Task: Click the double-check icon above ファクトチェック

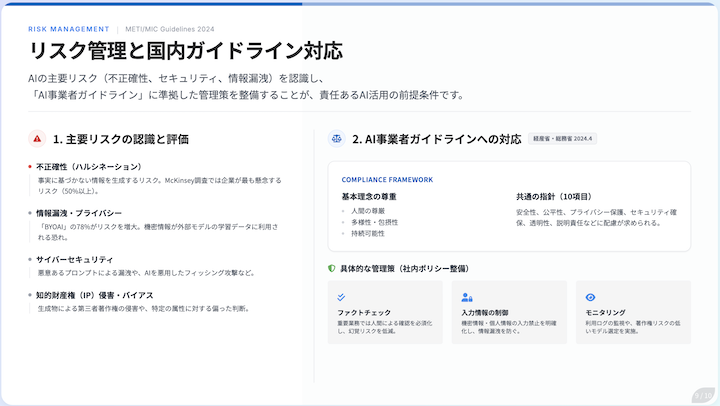Action: click(x=341, y=297)
